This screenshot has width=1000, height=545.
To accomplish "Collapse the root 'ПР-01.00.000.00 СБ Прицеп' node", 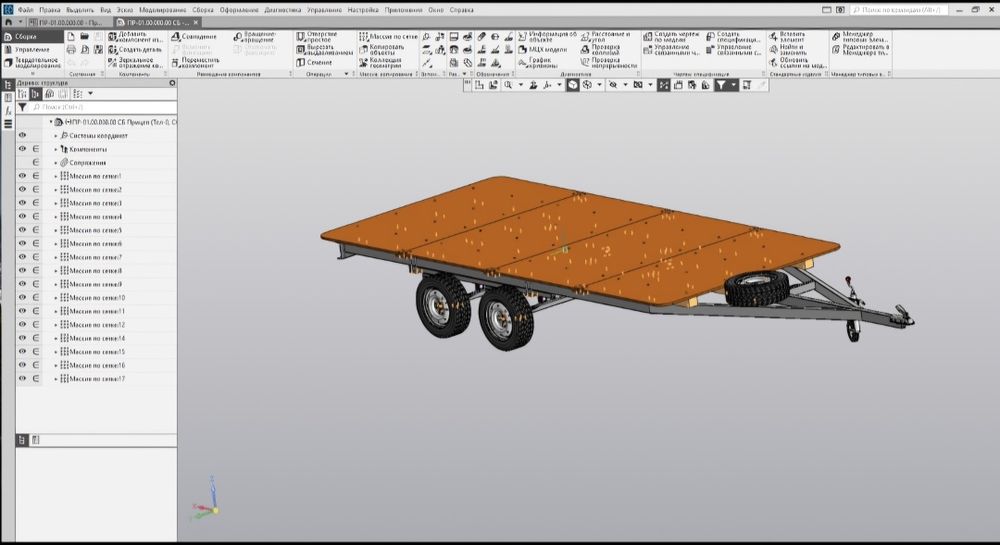I will pos(51,122).
